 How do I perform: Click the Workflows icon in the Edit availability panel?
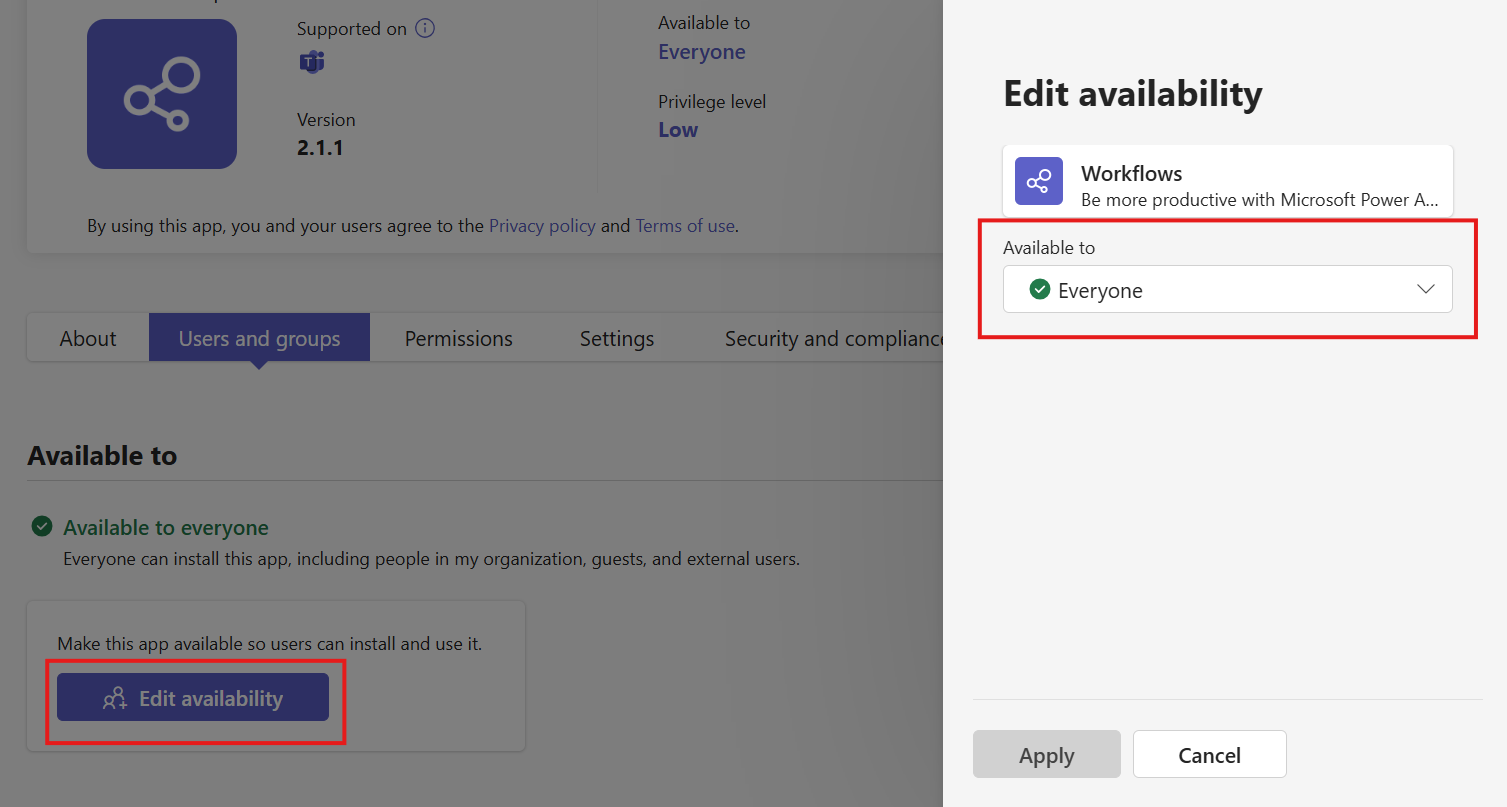coord(1038,181)
